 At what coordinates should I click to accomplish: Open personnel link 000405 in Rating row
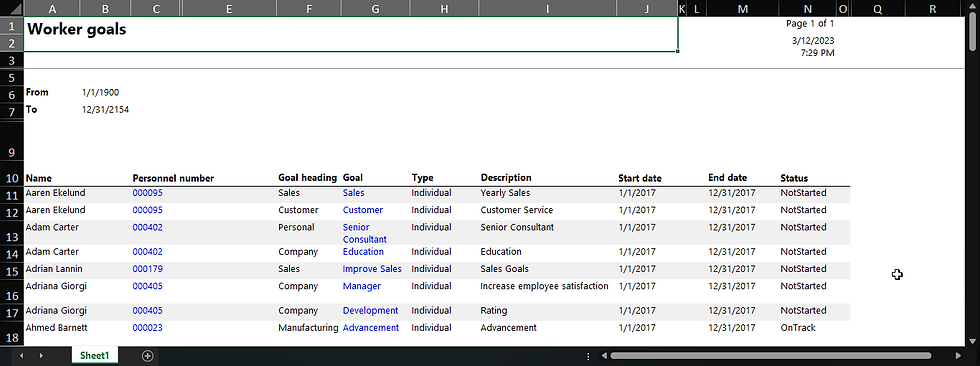[x=148, y=310]
